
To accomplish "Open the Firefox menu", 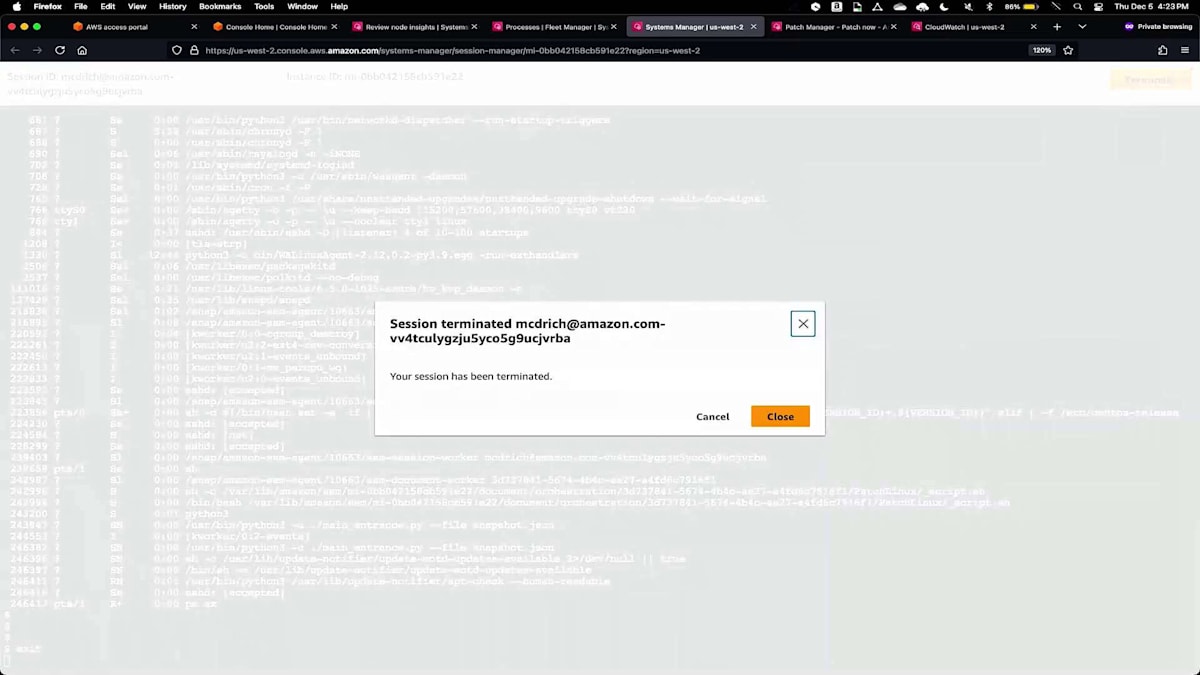I will 47,6.
